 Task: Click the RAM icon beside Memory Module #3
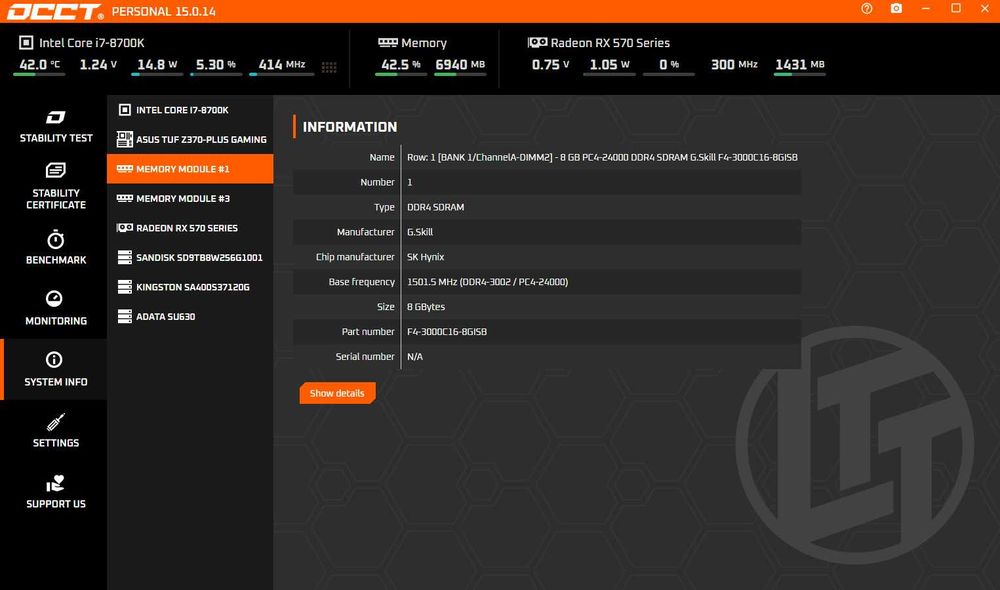(125, 198)
